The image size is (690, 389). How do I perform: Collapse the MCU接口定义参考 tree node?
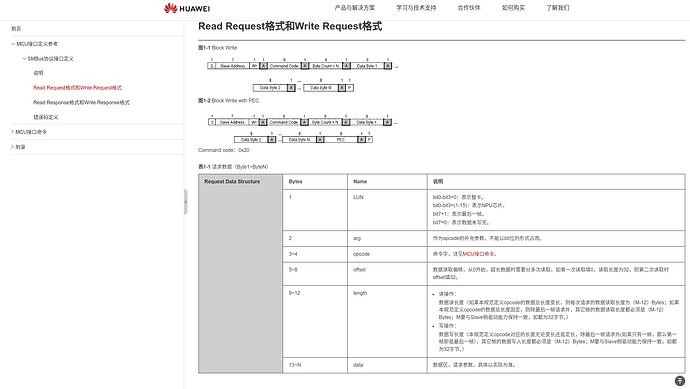13,44
